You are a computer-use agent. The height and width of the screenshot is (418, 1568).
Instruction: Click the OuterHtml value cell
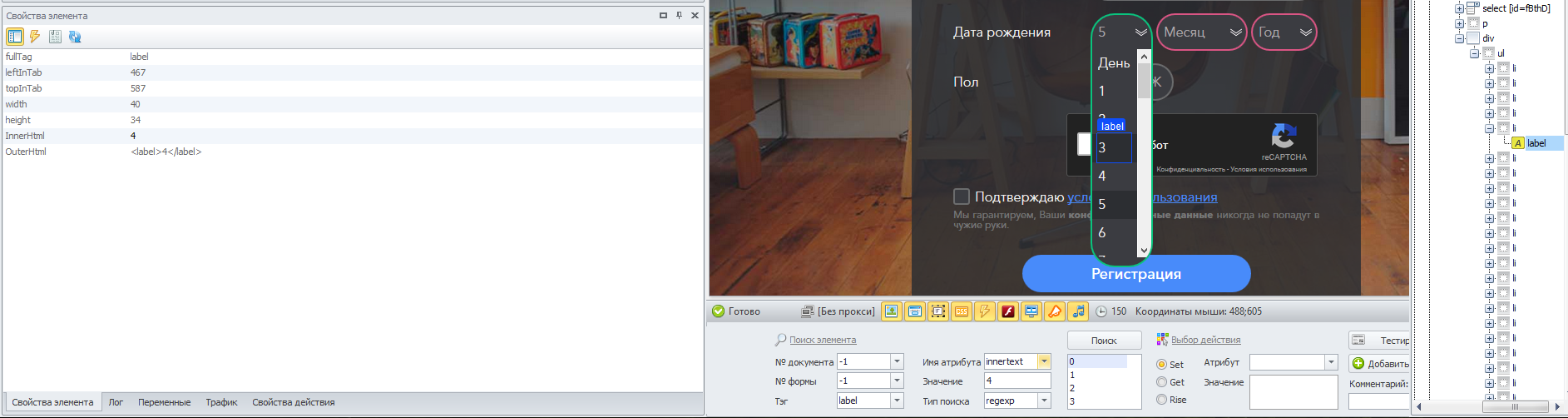tap(416, 152)
